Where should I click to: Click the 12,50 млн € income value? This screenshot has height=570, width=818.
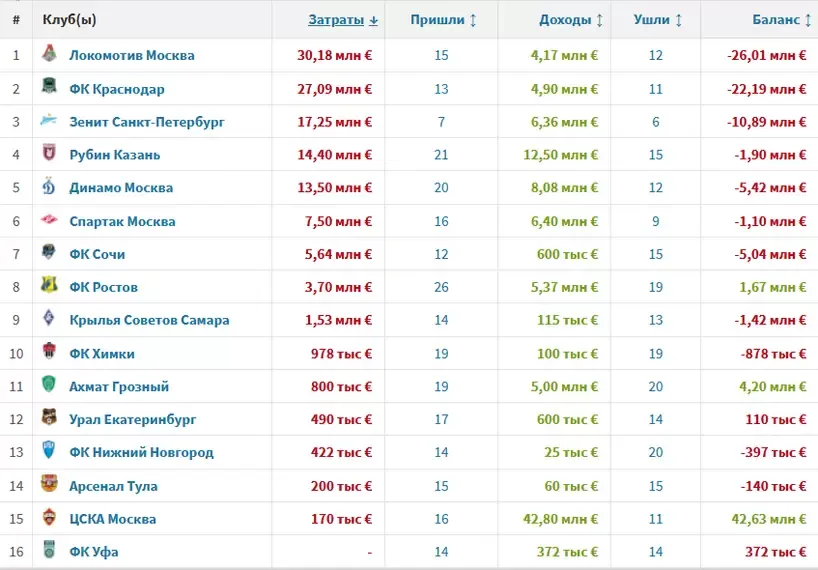561,155
